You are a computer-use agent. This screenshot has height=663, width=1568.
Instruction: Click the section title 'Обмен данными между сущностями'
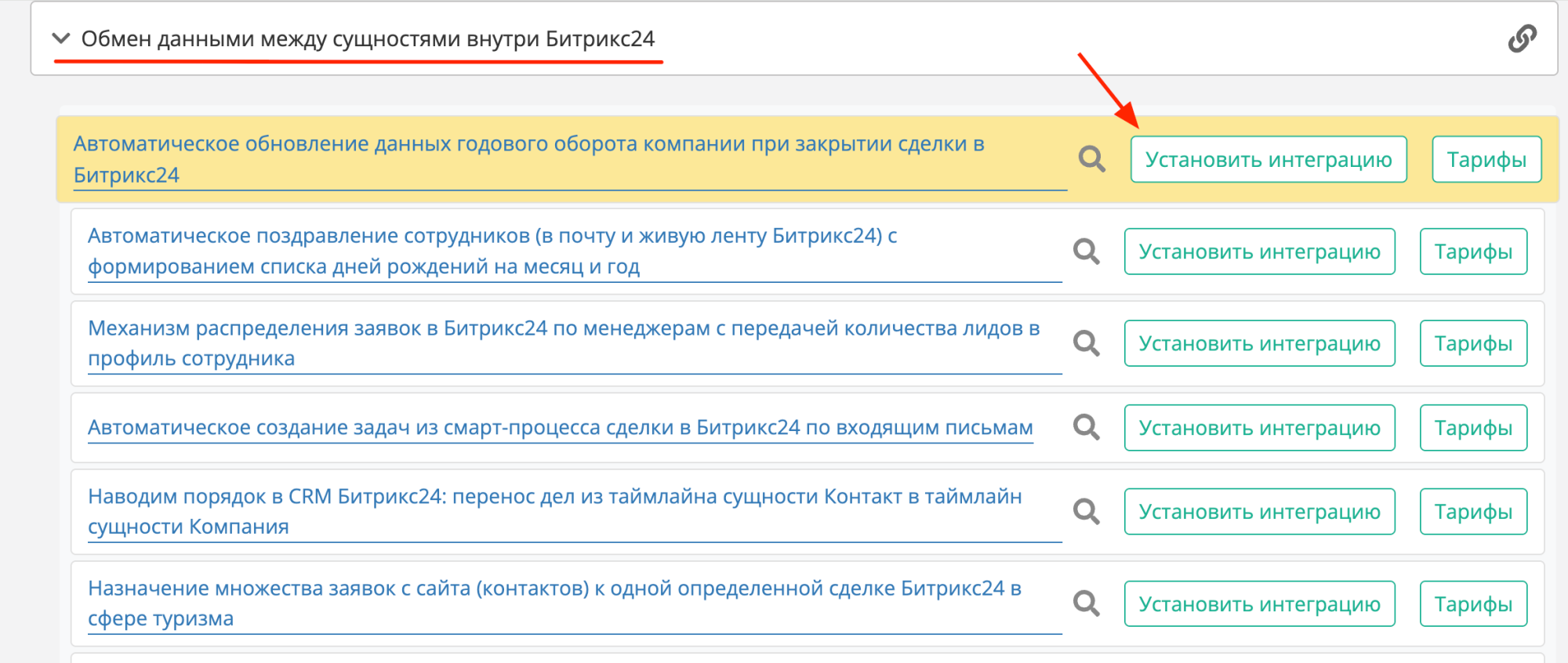(x=368, y=38)
